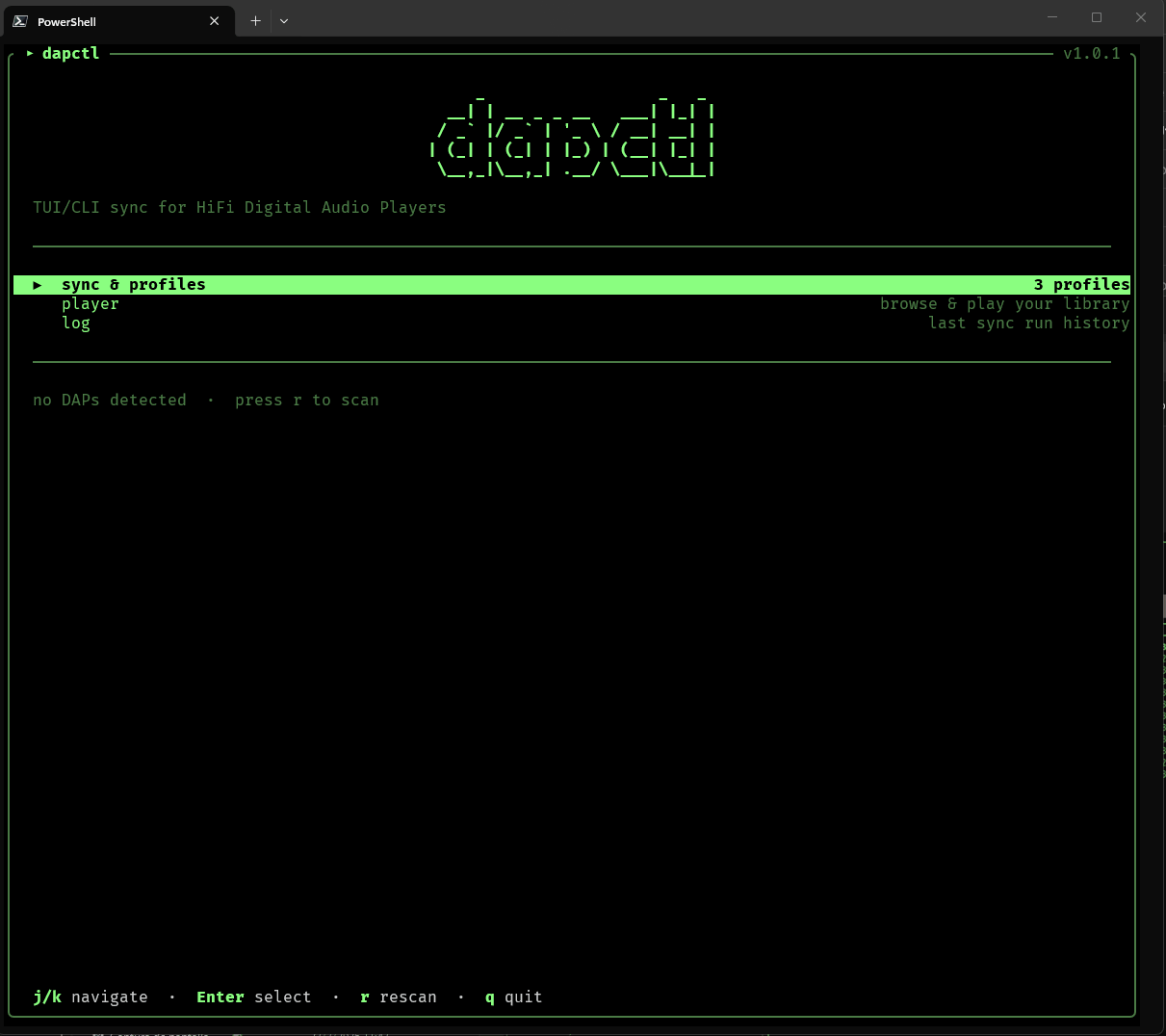This screenshot has width=1166, height=1036.
Task: Click 'browse & play your library' description
Action: point(1004,304)
